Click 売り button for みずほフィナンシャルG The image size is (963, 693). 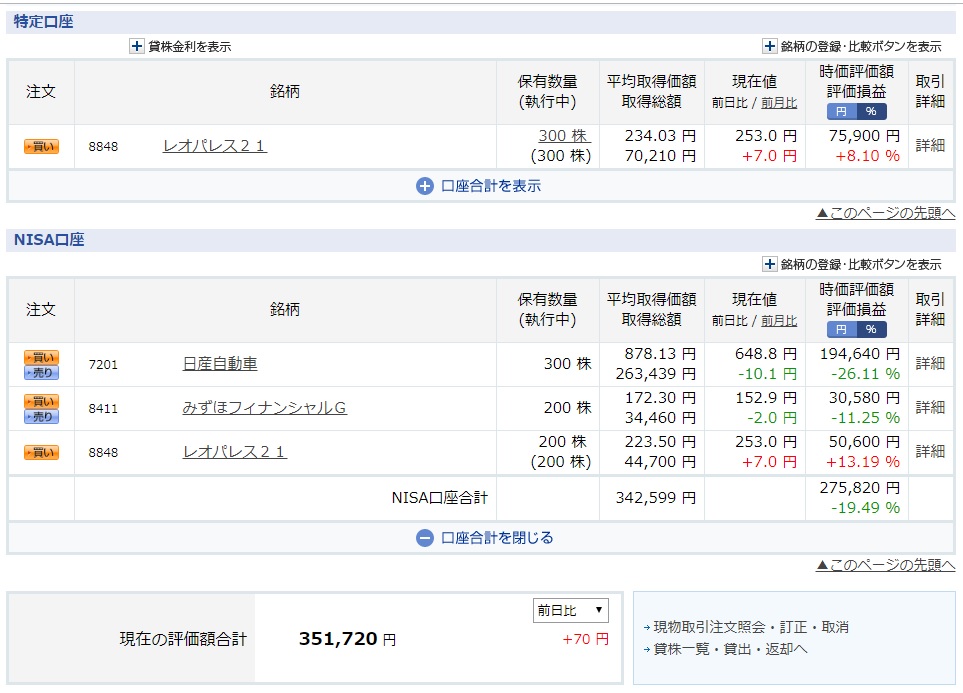pyautogui.click(x=41, y=417)
